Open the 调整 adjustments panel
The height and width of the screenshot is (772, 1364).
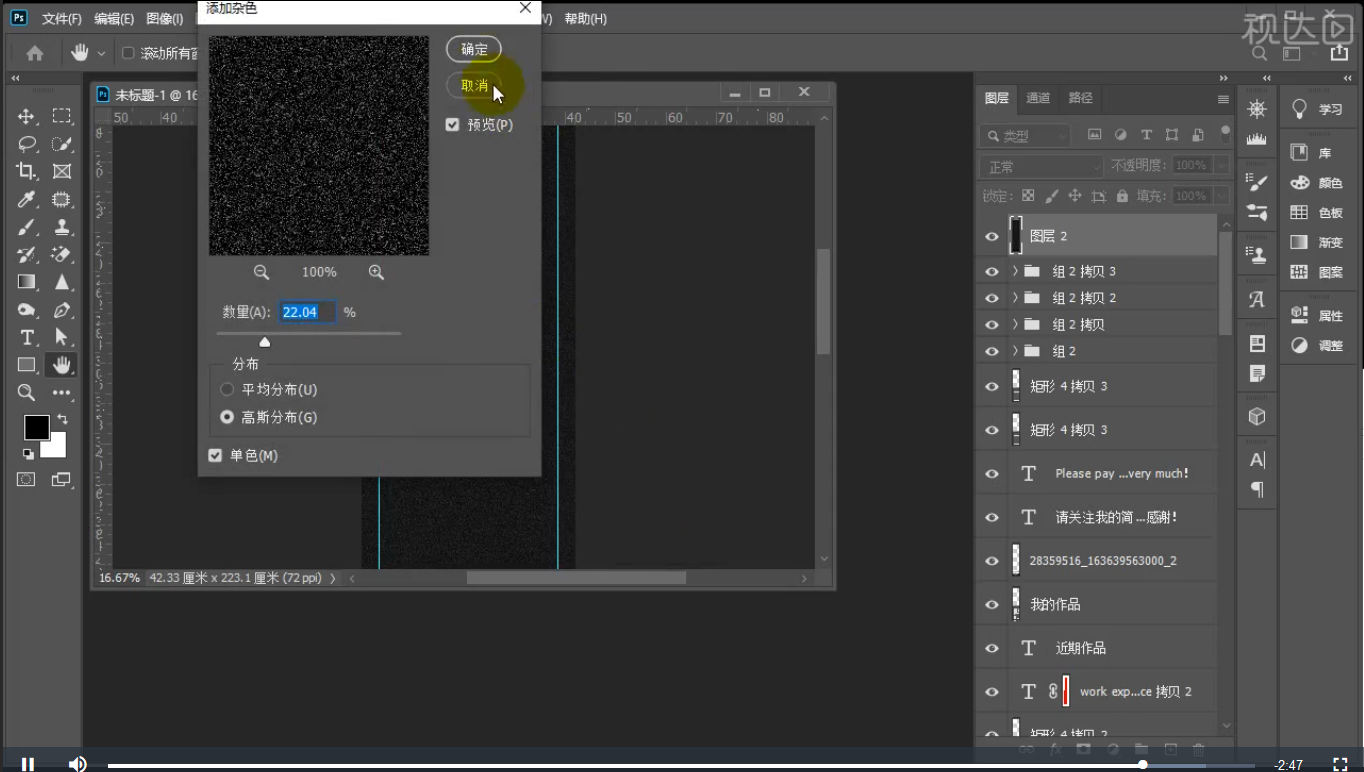(x=1319, y=345)
